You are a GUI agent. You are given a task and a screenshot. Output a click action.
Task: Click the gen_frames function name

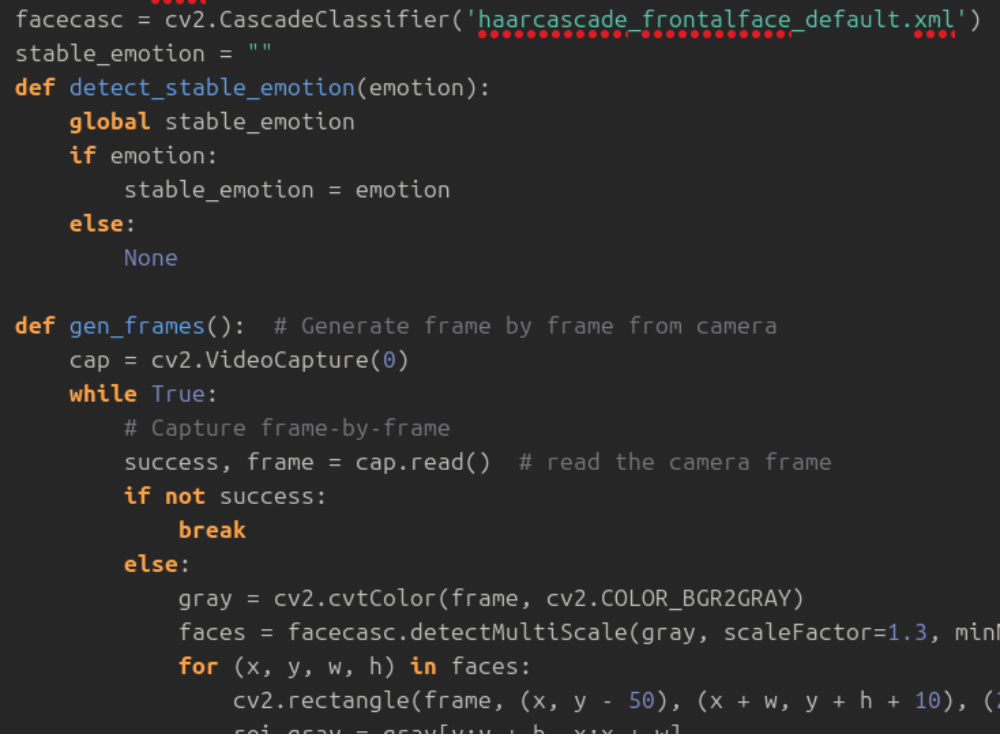pos(136,326)
